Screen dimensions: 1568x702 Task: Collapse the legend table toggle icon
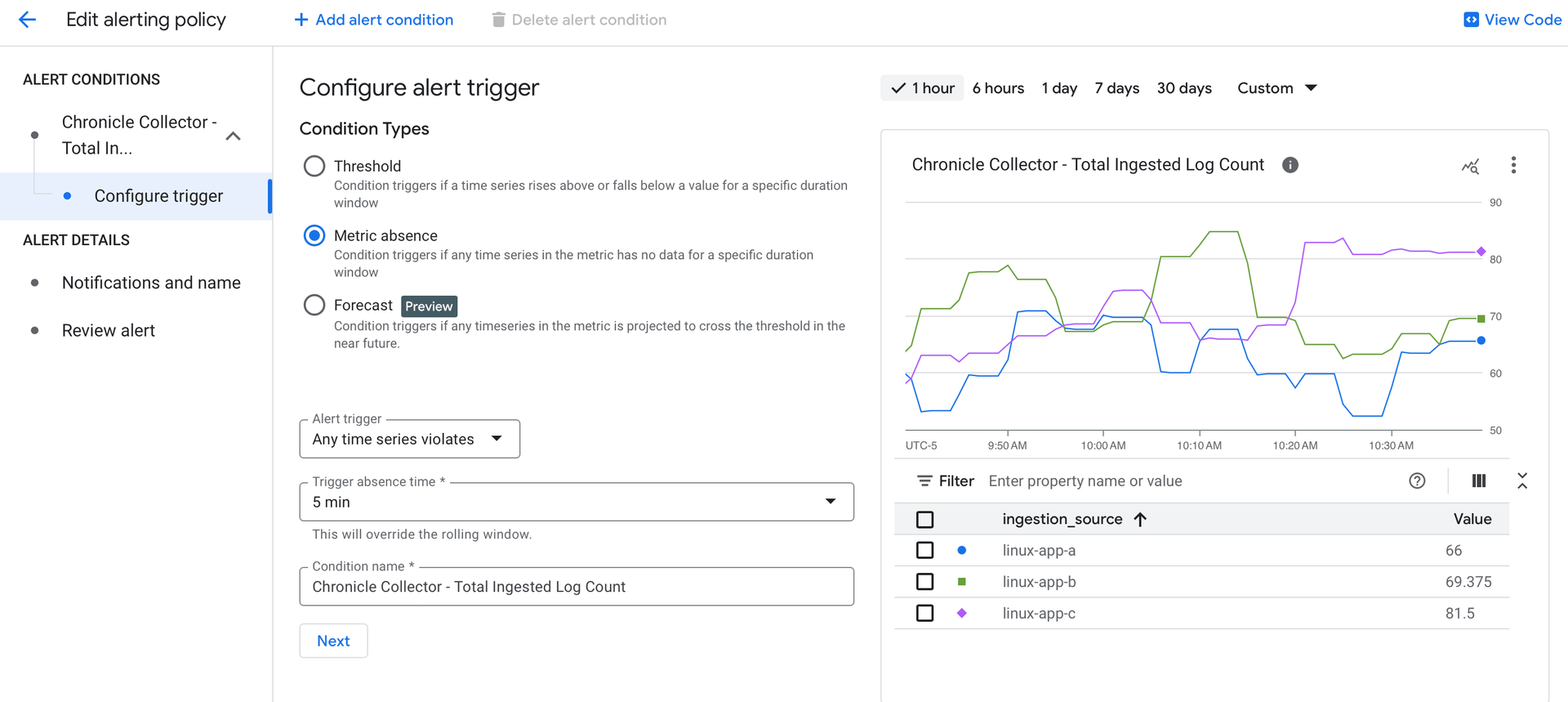coord(1522,481)
